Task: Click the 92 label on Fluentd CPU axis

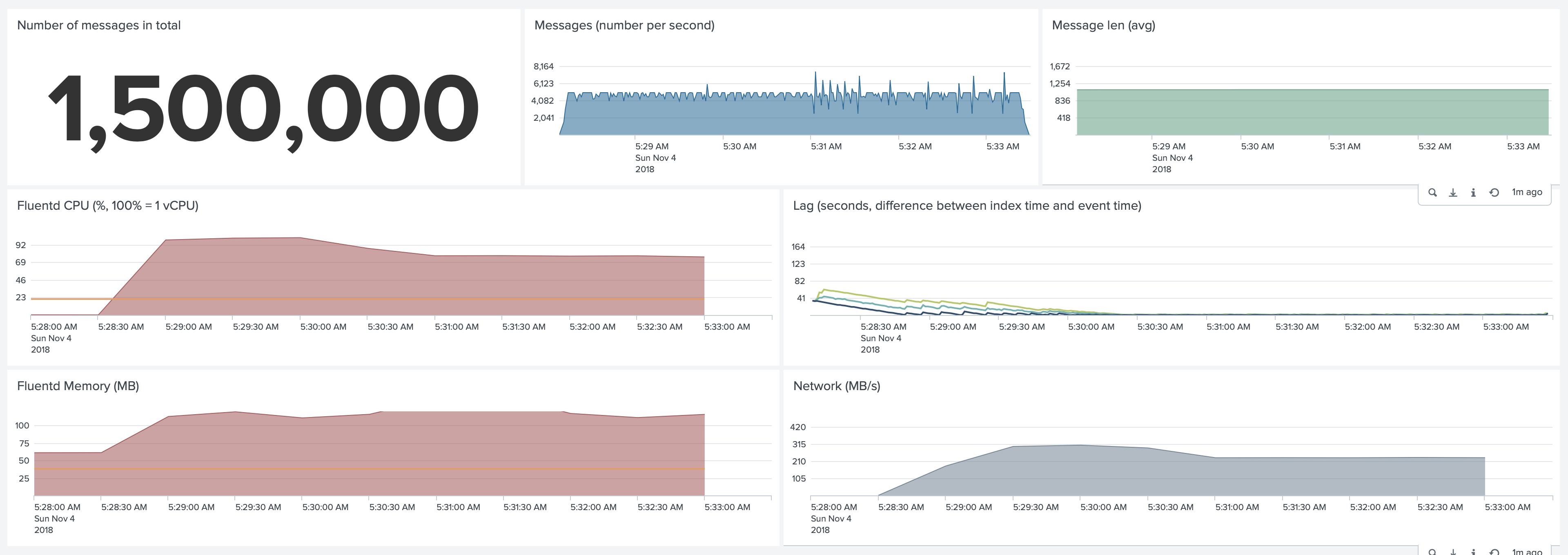Action: [21, 245]
